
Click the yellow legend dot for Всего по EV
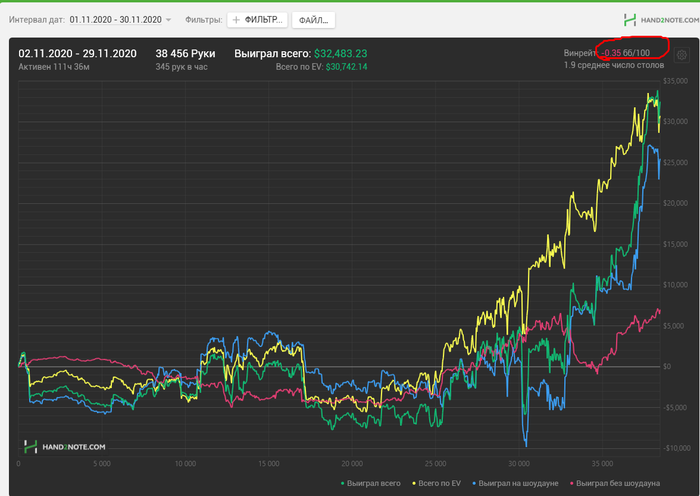tap(414, 483)
